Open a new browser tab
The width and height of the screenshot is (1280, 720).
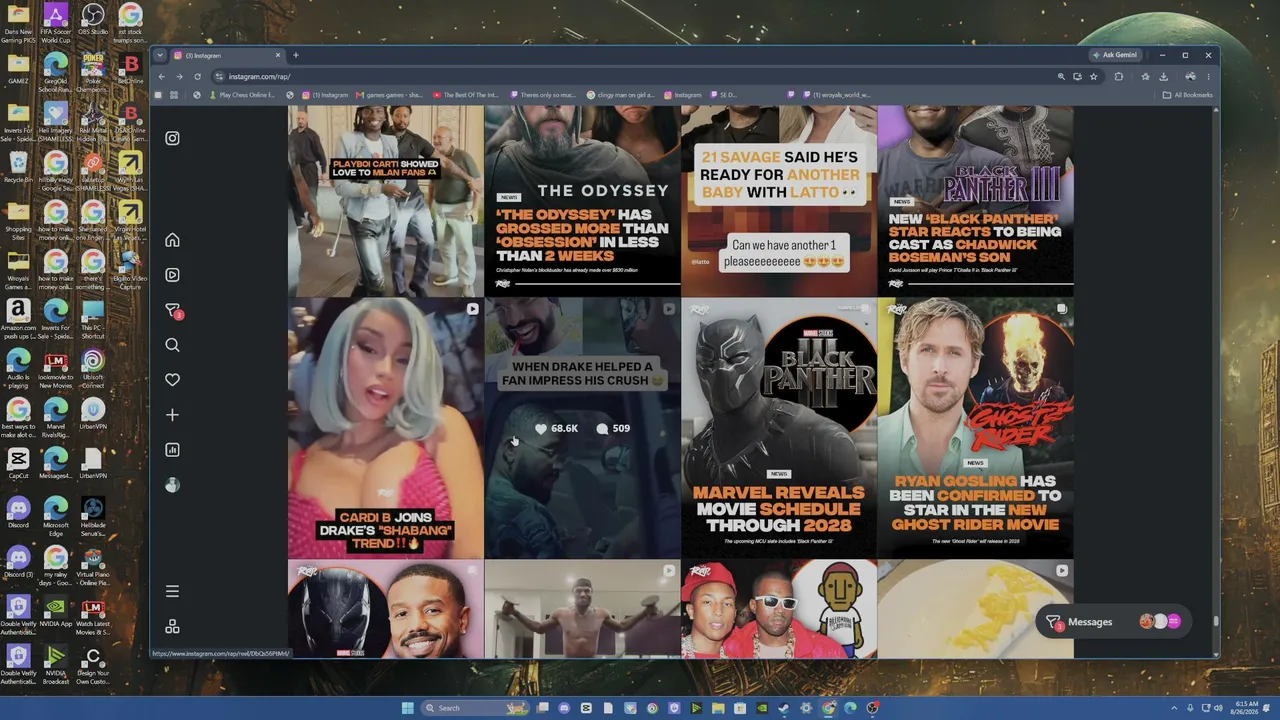click(x=295, y=55)
